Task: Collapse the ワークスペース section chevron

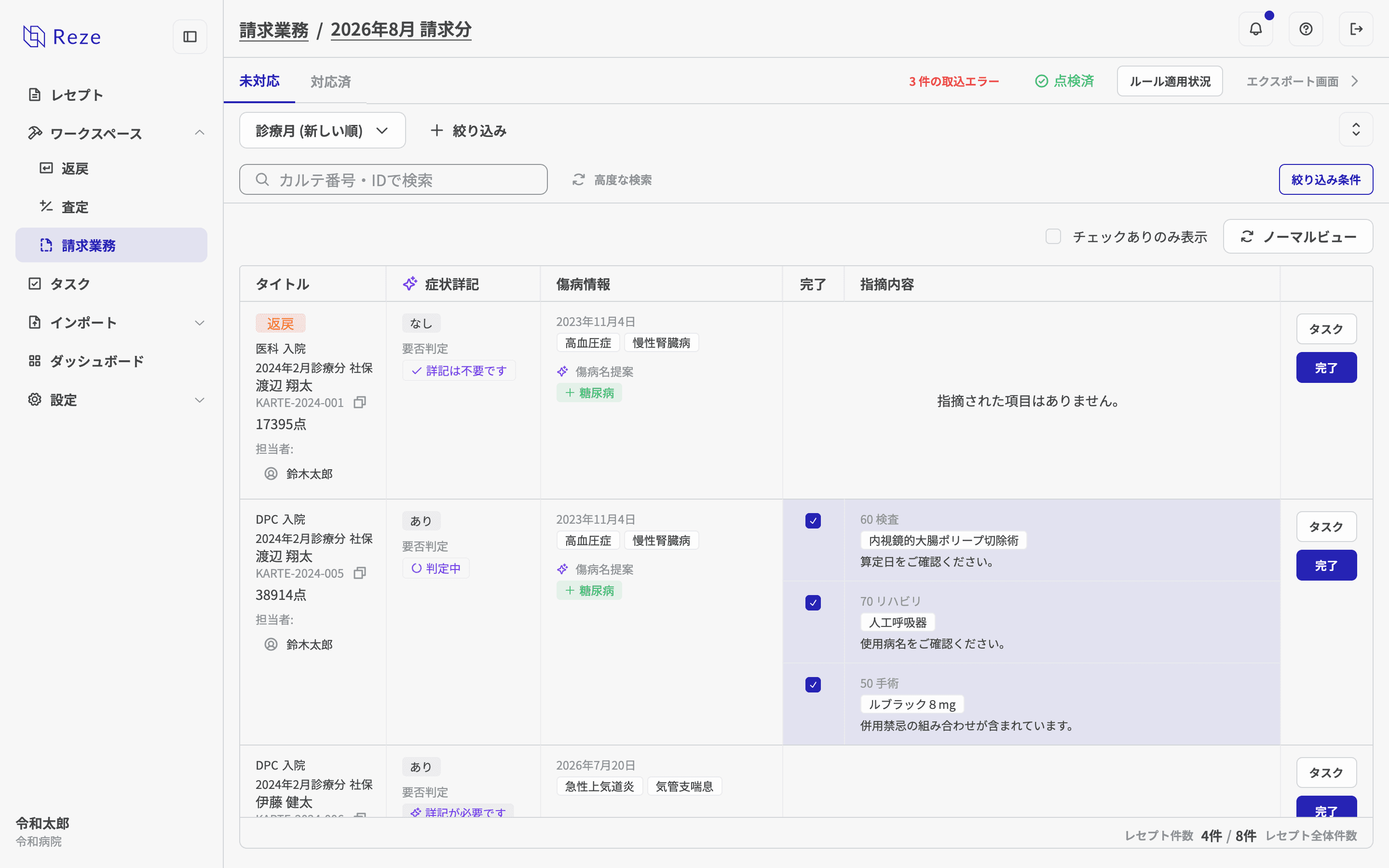Action: [199, 133]
